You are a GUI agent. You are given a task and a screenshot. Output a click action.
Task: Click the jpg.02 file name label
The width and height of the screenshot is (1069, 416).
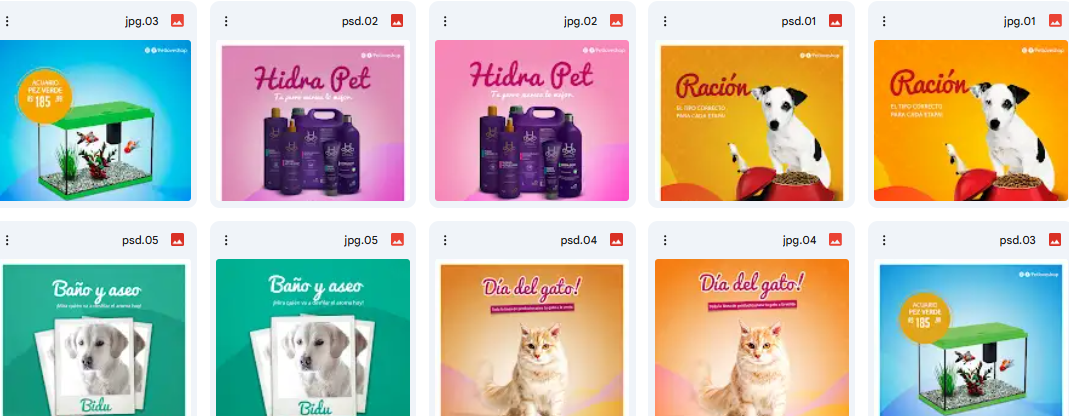point(580,21)
